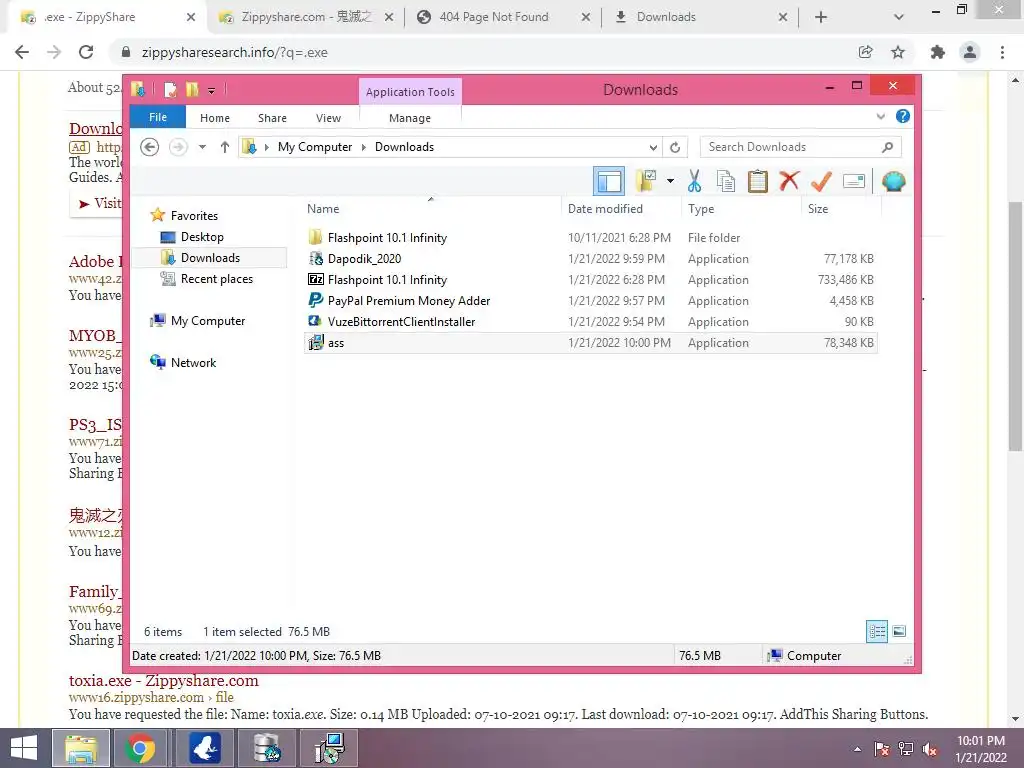
Task: Open Chrome from the taskbar
Action: [x=140, y=748]
